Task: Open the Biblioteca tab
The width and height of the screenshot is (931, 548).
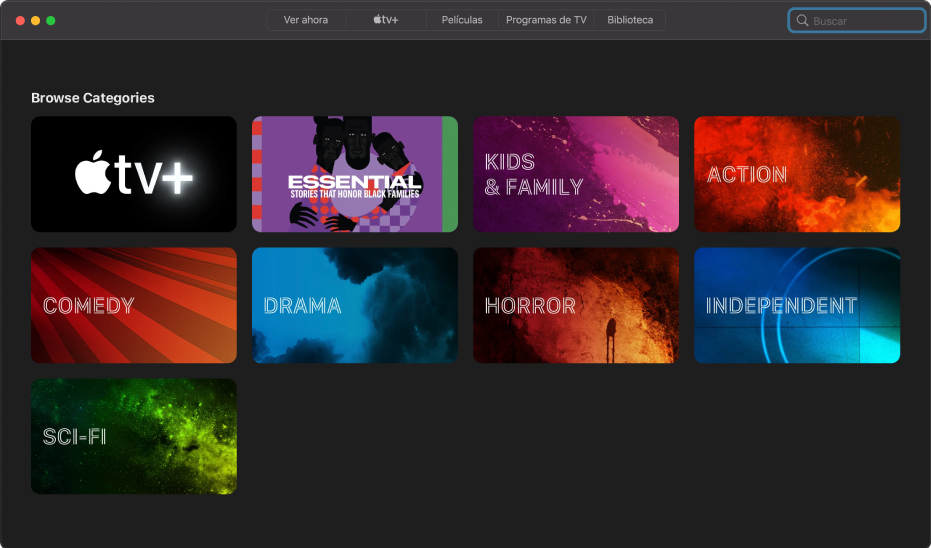Action: click(x=630, y=20)
